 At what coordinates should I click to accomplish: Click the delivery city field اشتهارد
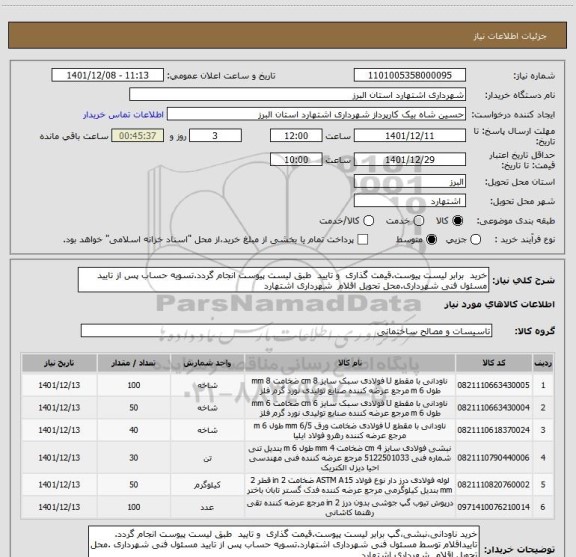click(410, 201)
